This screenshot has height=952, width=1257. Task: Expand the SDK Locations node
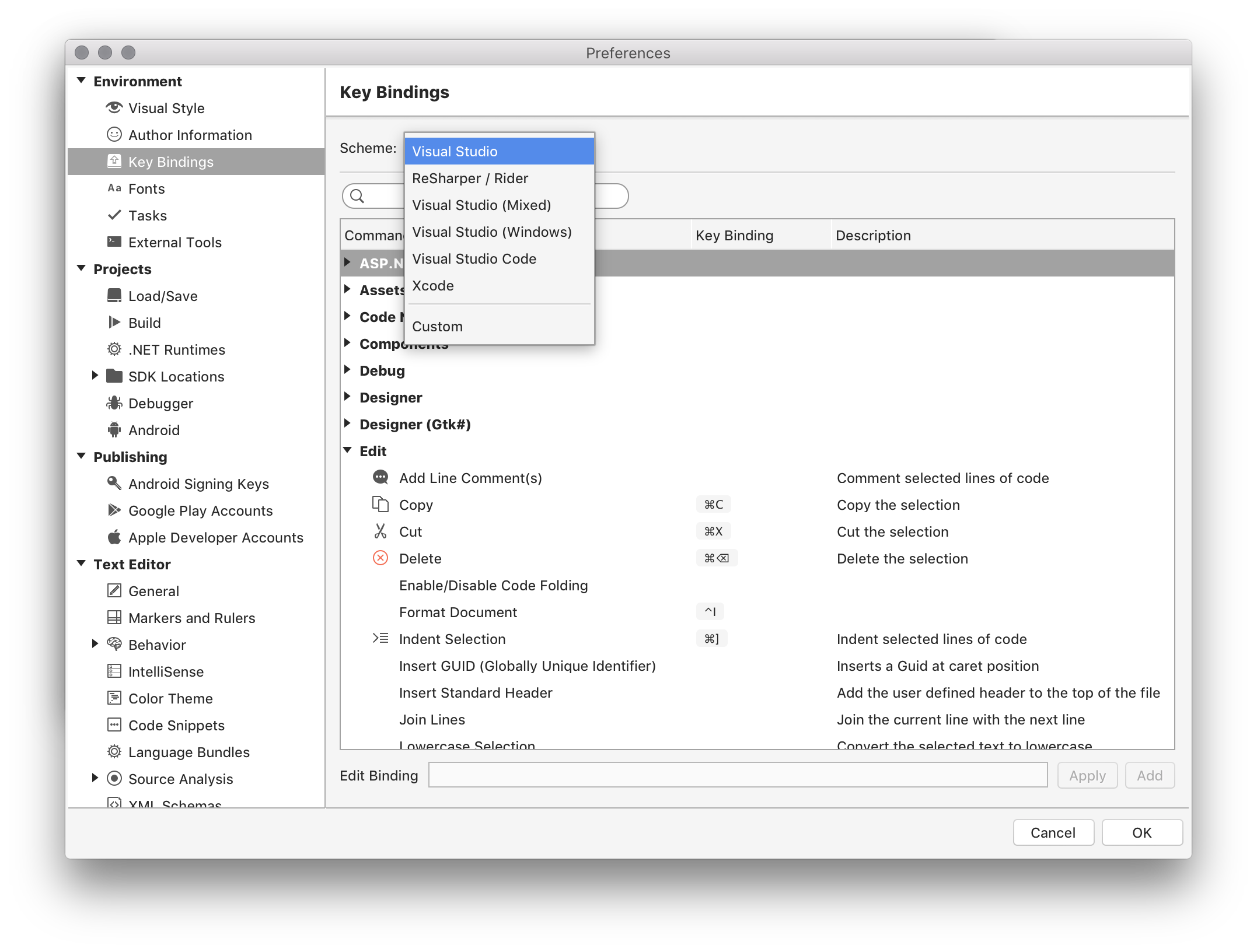click(95, 376)
